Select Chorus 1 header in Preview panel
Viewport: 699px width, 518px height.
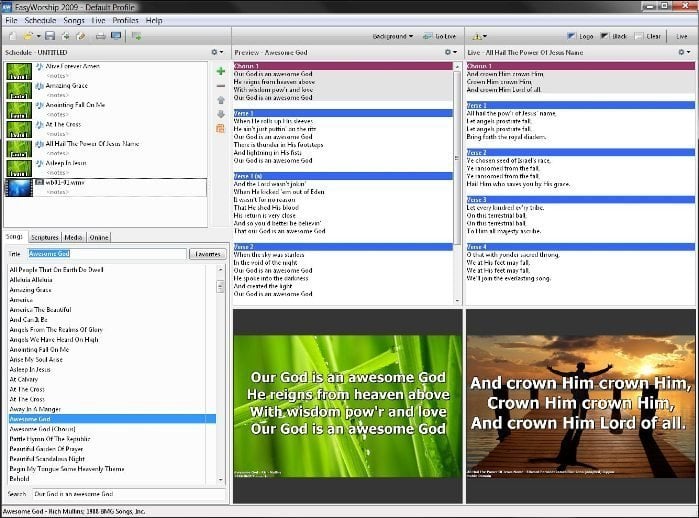tap(343, 66)
